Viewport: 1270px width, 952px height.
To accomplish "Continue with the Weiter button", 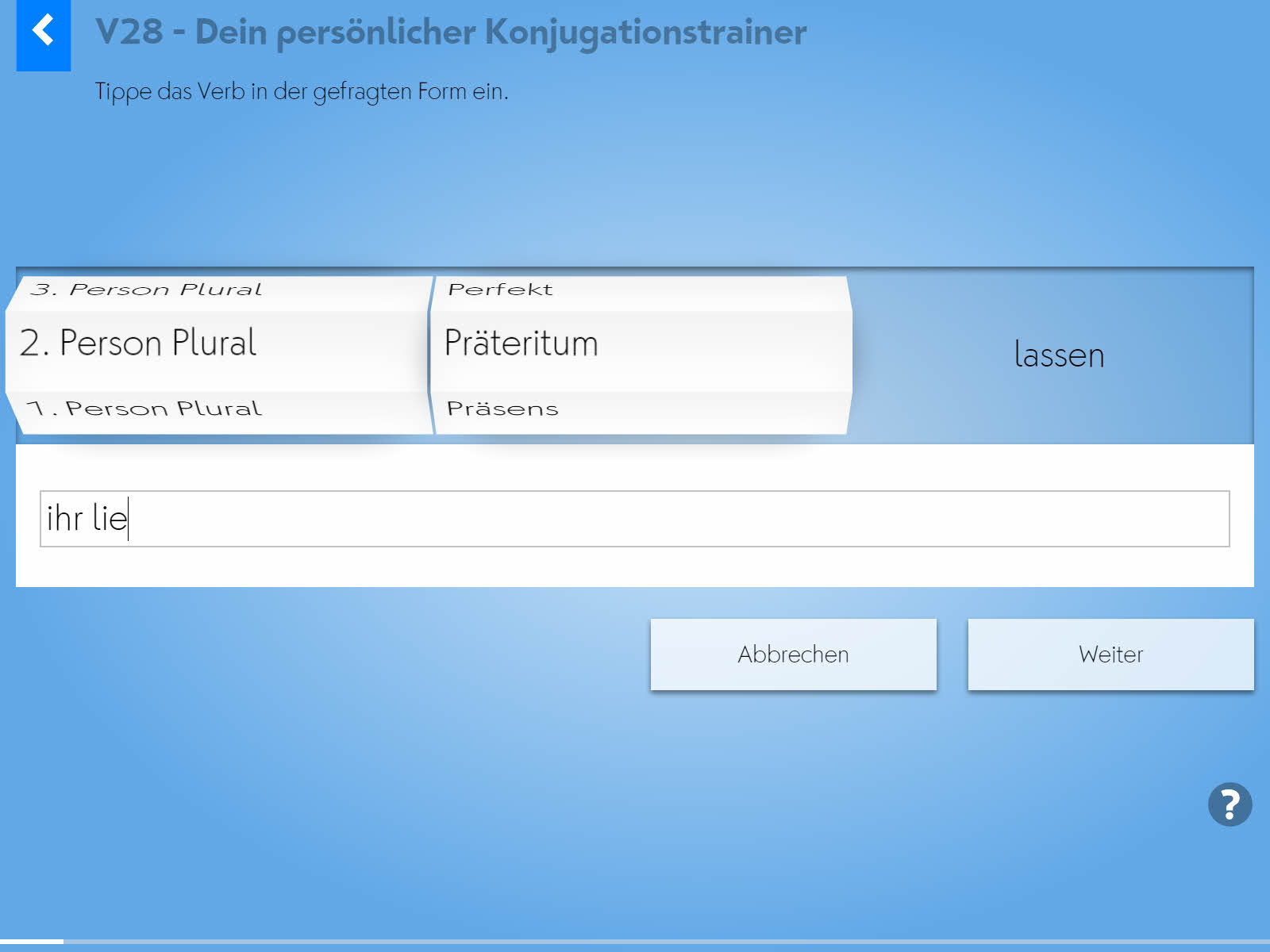I will [x=1110, y=654].
